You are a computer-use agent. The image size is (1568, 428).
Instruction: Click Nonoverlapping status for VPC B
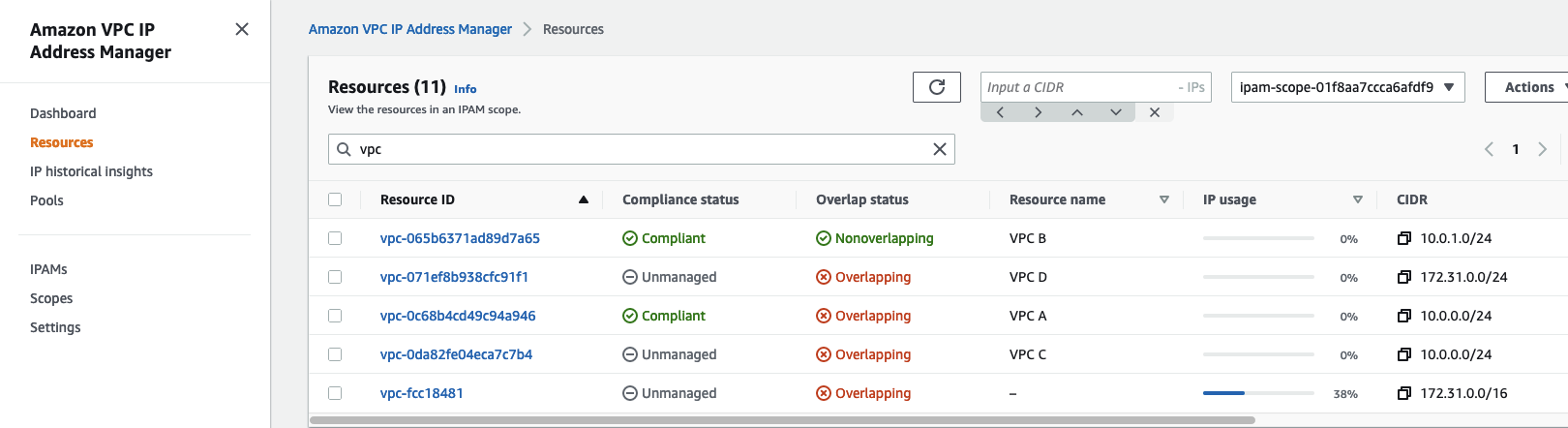coord(875,238)
